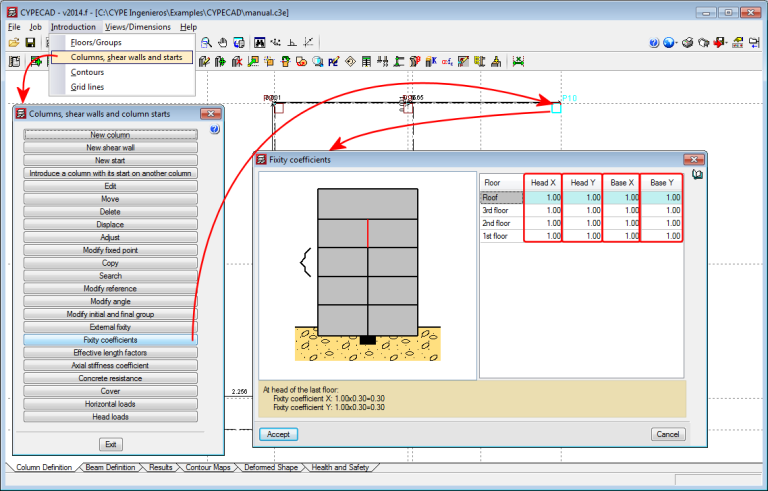Click the Modify fixed point button
The image size is (768, 491).
coord(110,250)
